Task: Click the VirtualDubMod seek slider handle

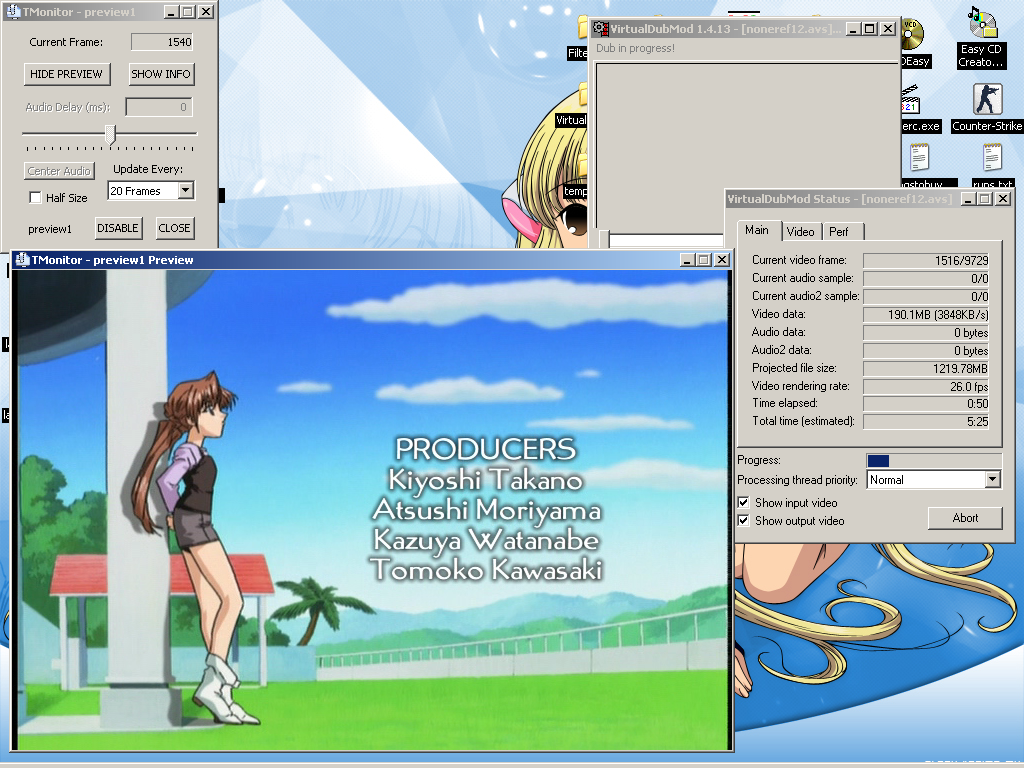Action: point(604,239)
